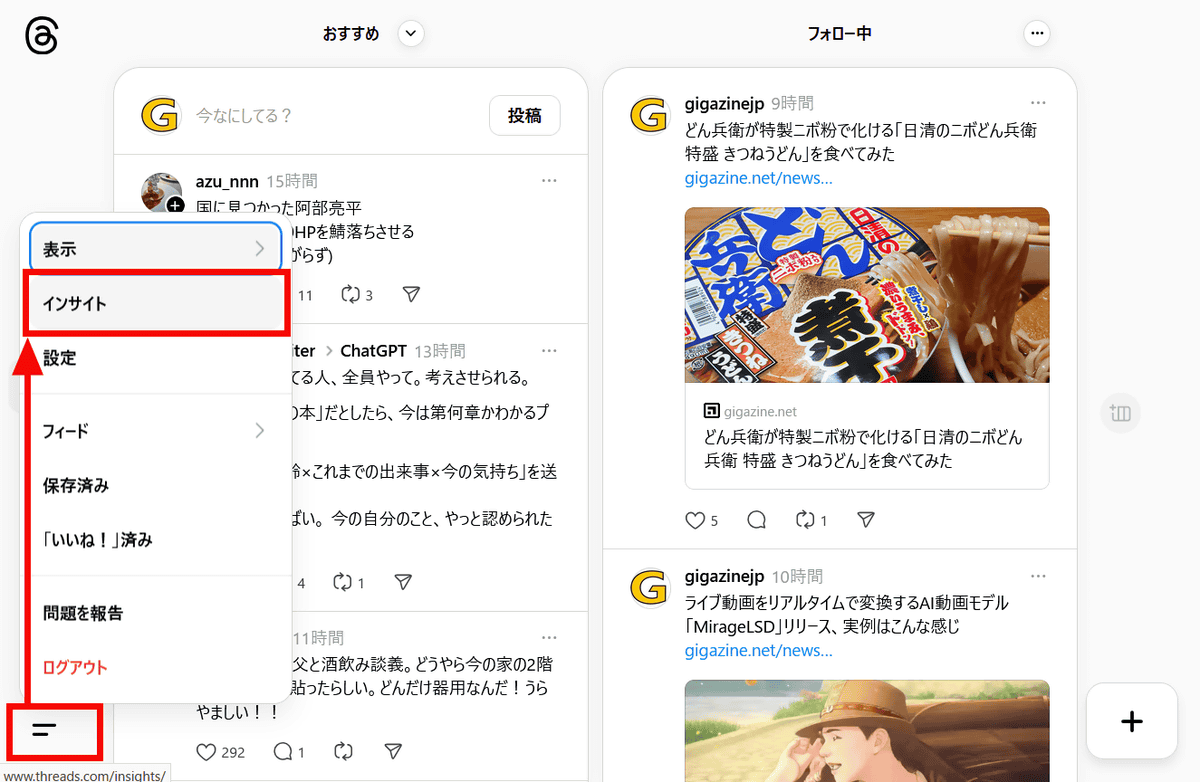
Task: Open more options on gigazinejp's 9時間 post
Action: [x=1038, y=103]
